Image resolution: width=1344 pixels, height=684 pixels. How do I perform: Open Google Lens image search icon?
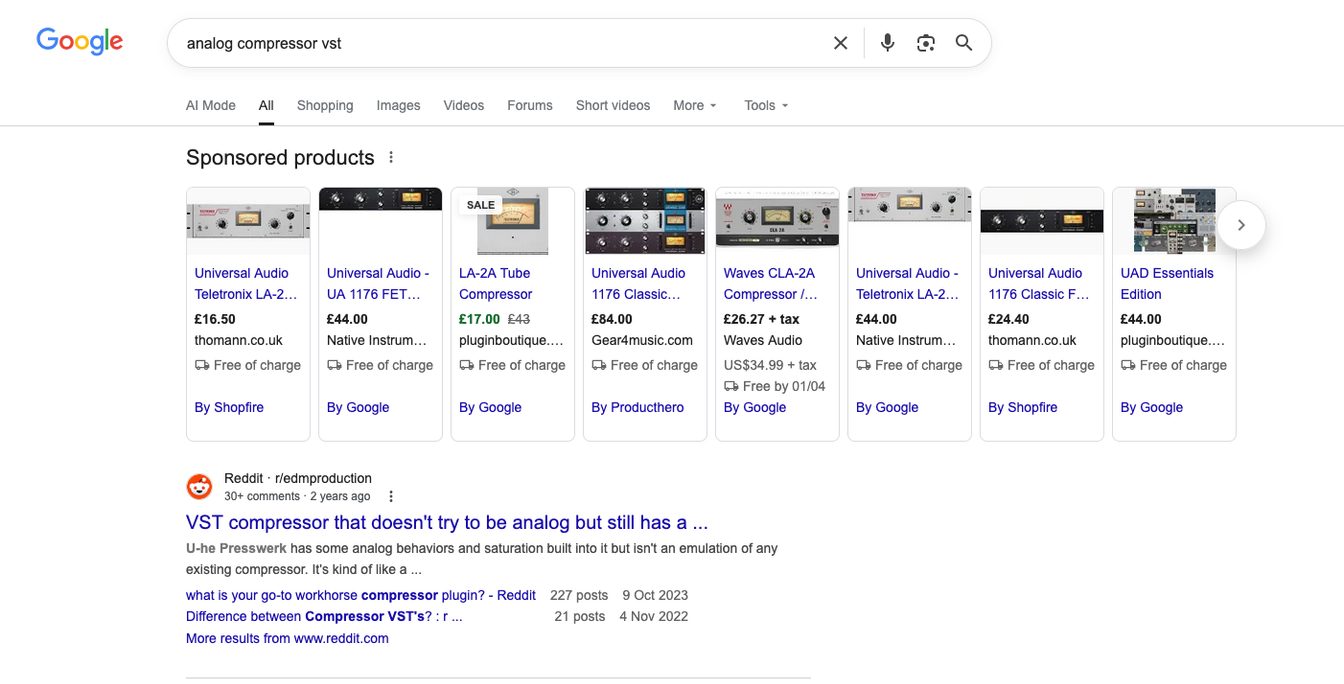[926, 43]
